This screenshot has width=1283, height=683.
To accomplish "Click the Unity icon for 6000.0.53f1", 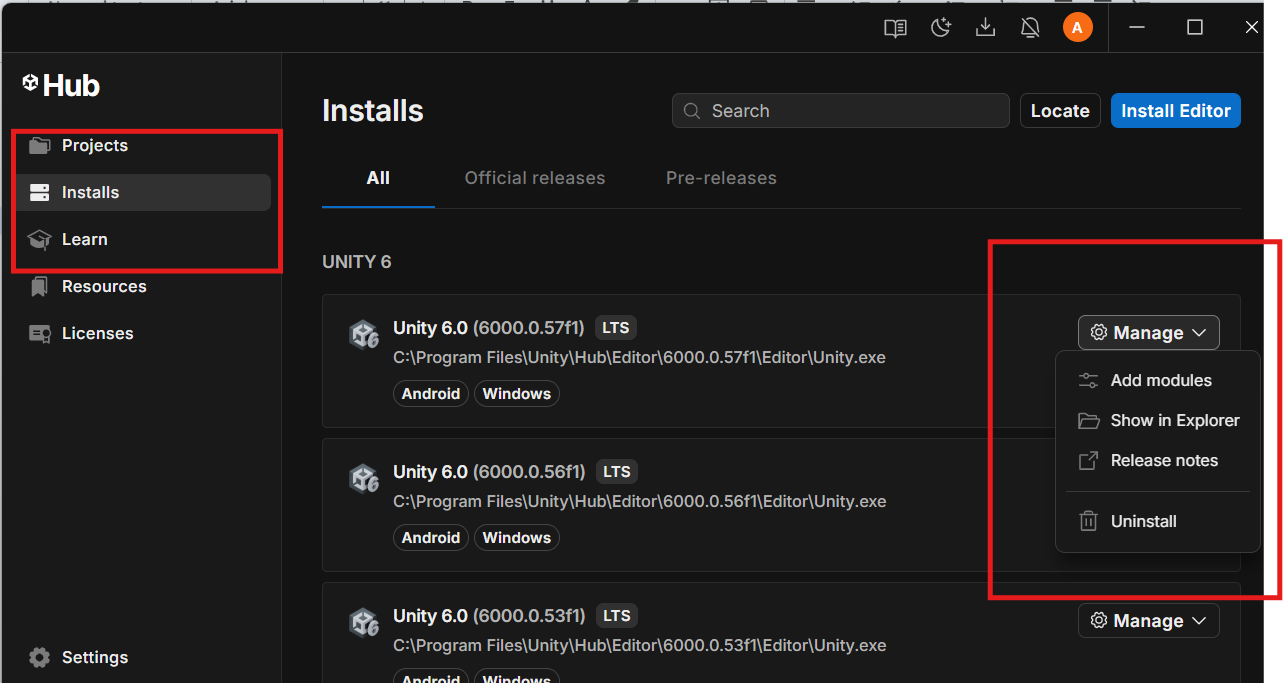I will (x=363, y=623).
